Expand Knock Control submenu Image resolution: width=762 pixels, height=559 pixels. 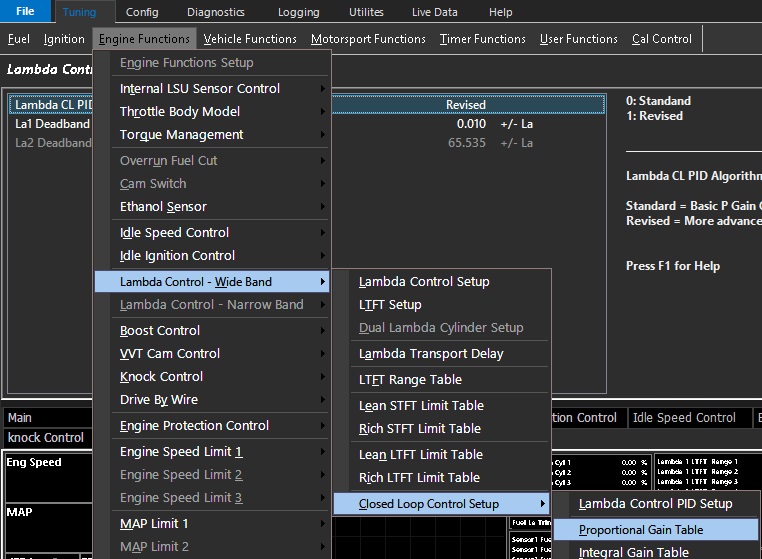tap(161, 377)
